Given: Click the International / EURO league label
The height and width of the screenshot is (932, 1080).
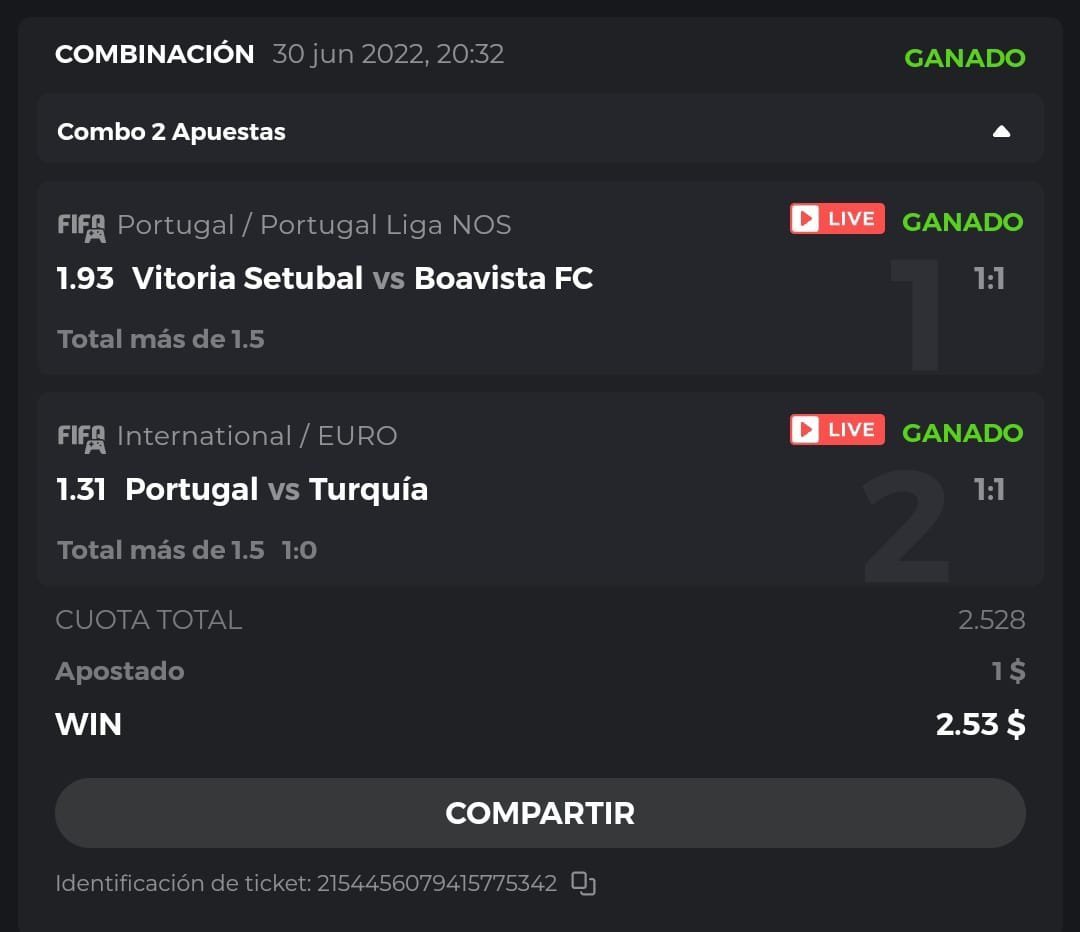Looking at the screenshot, I should [257, 436].
